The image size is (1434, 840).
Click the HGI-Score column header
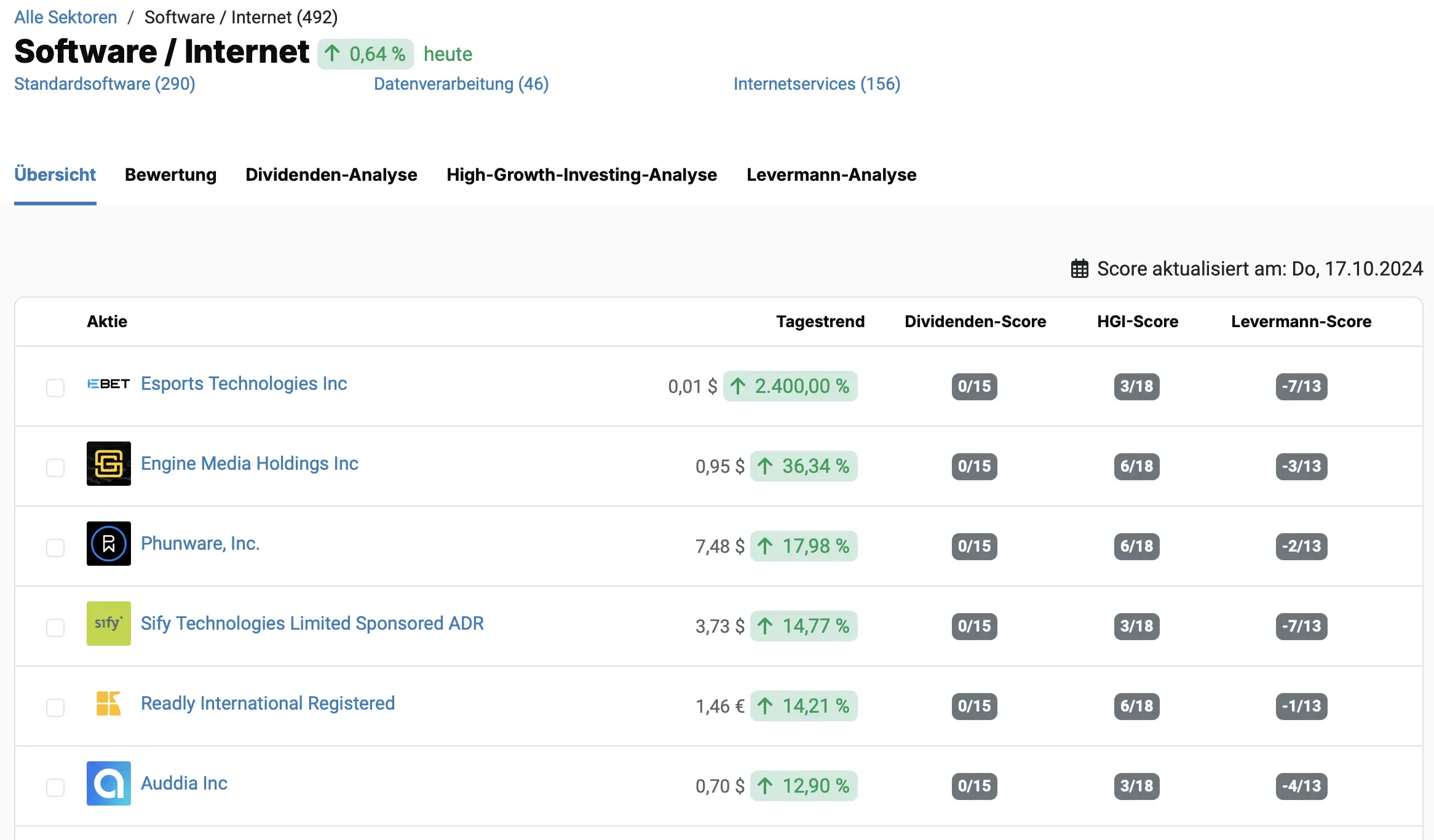point(1138,322)
